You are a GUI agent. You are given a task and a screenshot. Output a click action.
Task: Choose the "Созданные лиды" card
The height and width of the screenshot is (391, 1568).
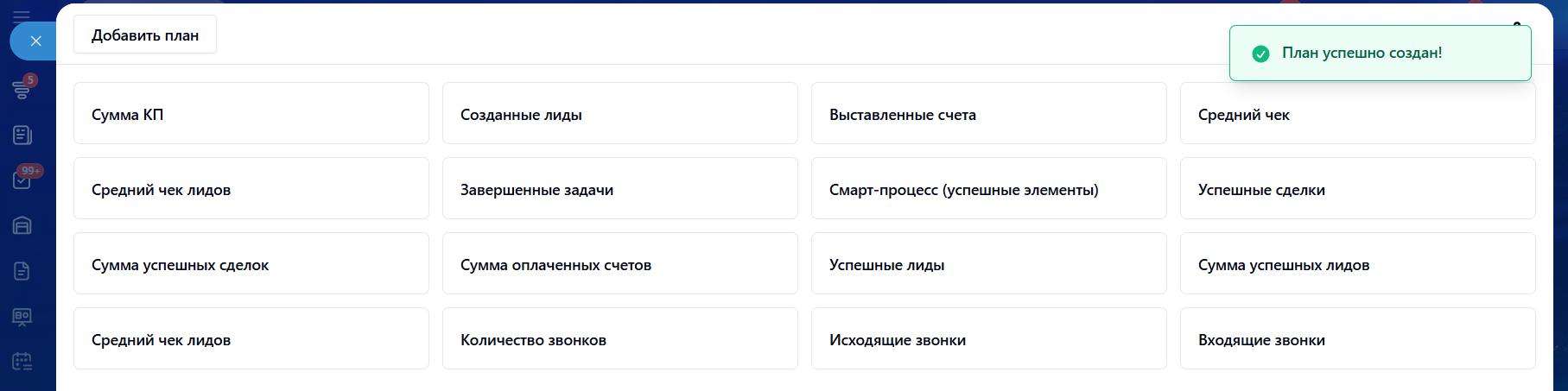click(x=619, y=113)
